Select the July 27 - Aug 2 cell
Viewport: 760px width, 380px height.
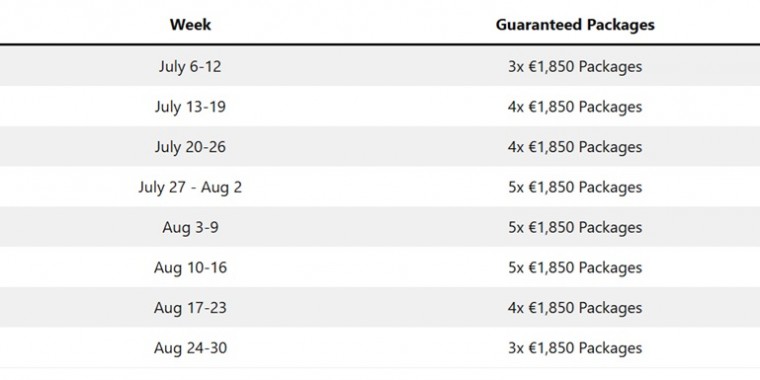click(190, 187)
